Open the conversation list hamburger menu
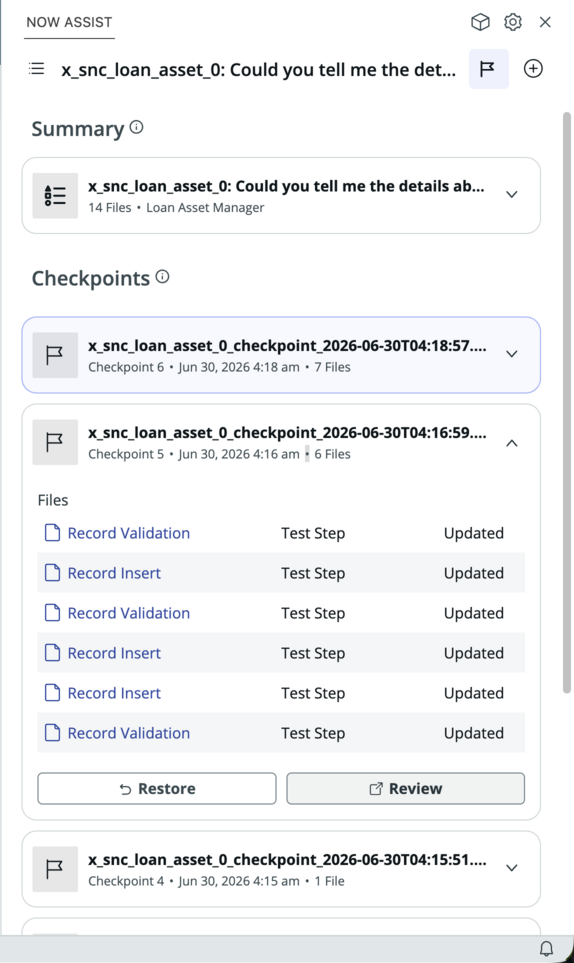 37,69
